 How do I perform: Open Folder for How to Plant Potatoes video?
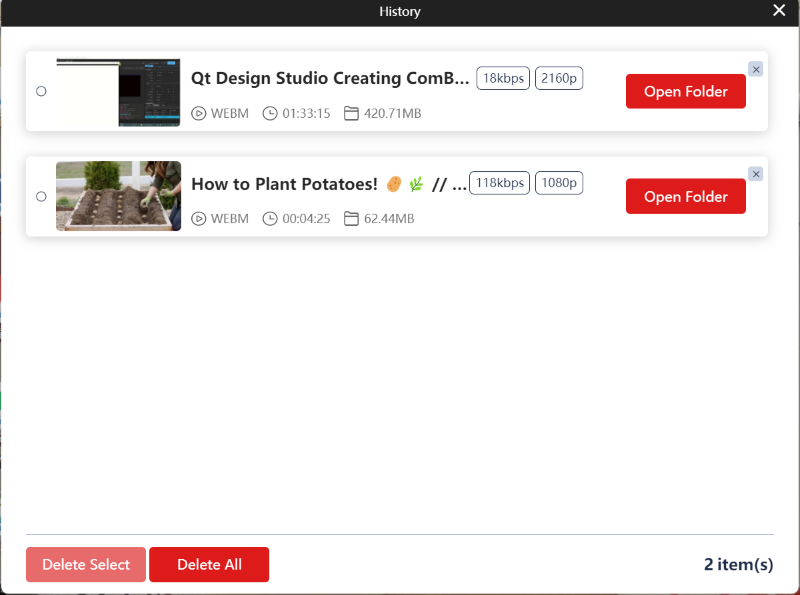pyautogui.click(x=686, y=196)
